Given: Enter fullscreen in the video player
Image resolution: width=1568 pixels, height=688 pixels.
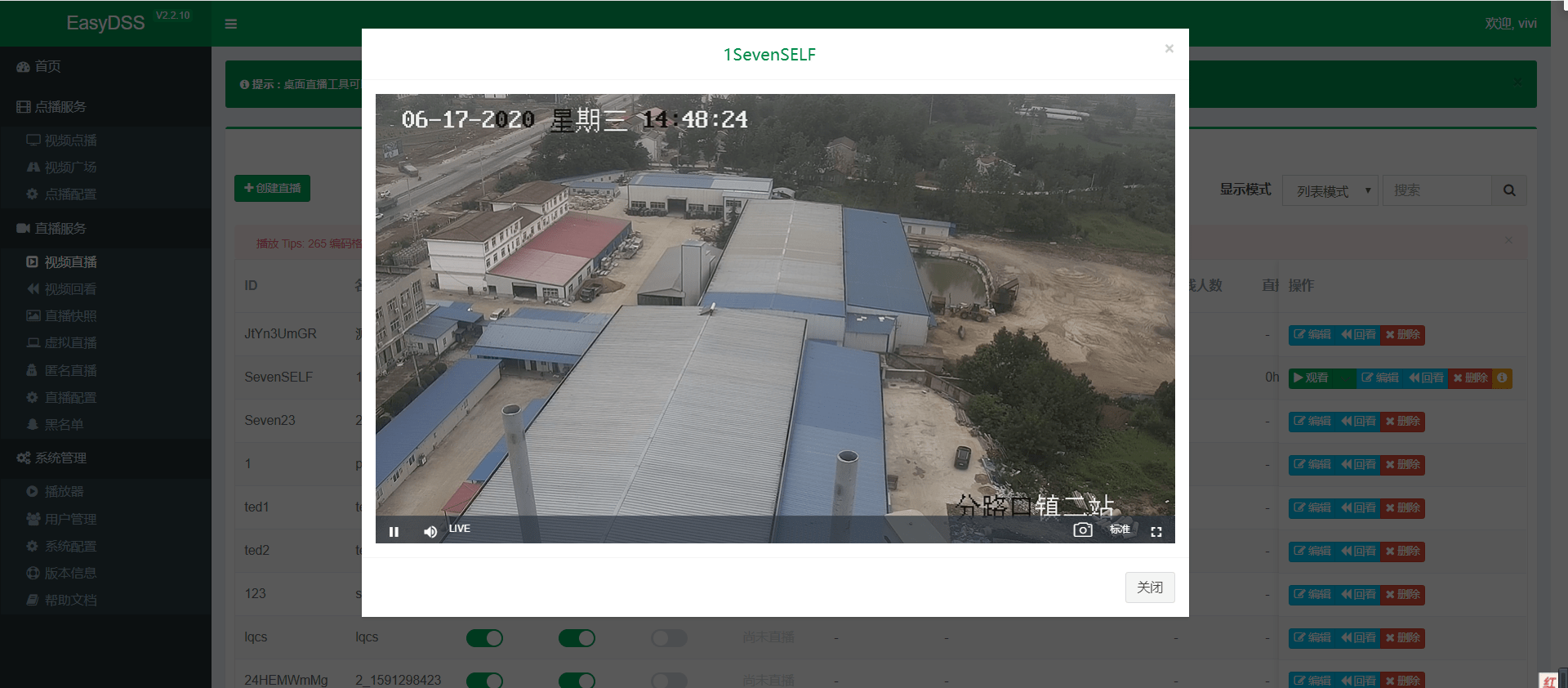Looking at the screenshot, I should coord(1156,531).
